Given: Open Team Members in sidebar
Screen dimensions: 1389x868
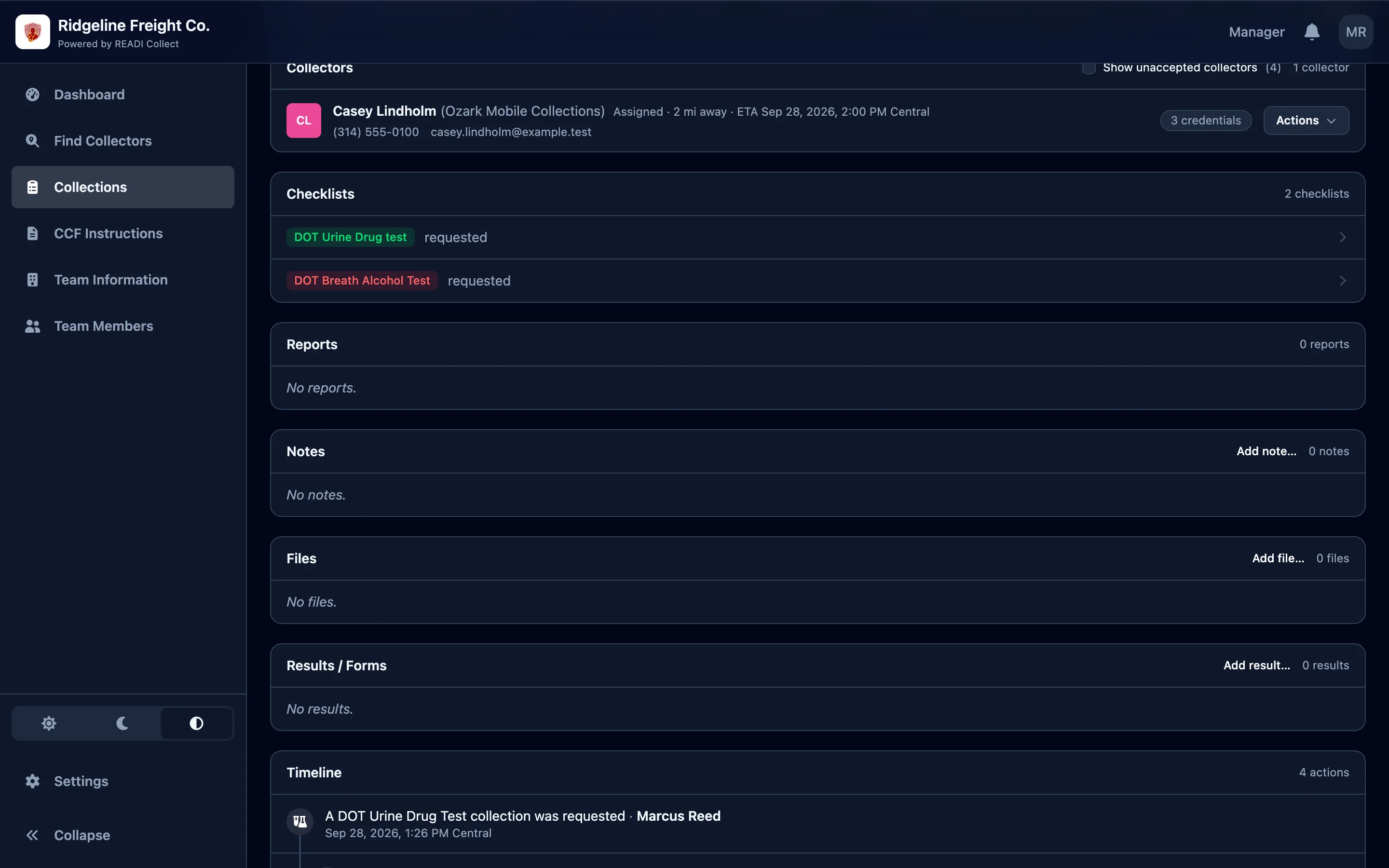Looking at the screenshot, I should click(123, 326).
